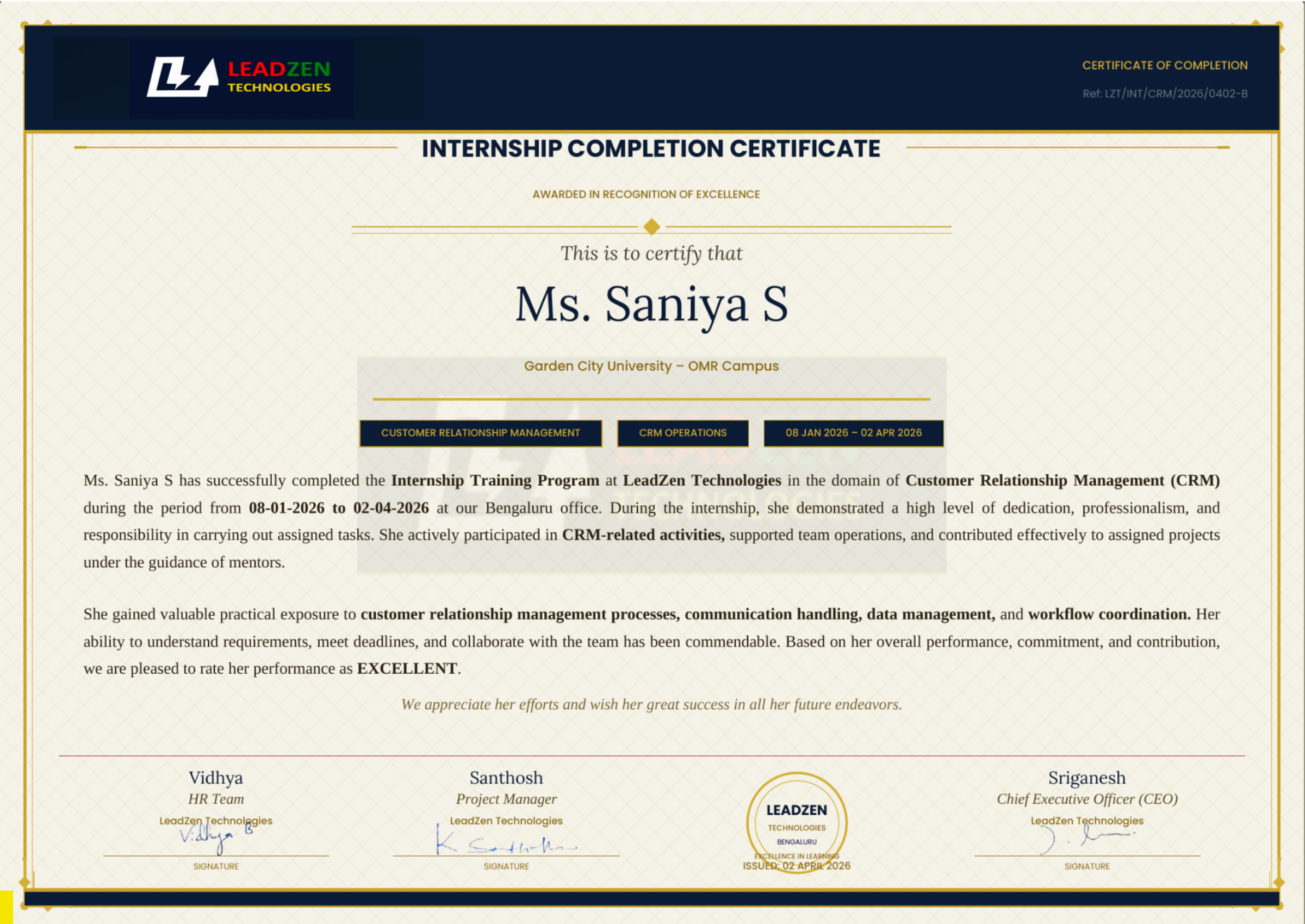Click the "HR Team" title

click(x=216, y=799)
